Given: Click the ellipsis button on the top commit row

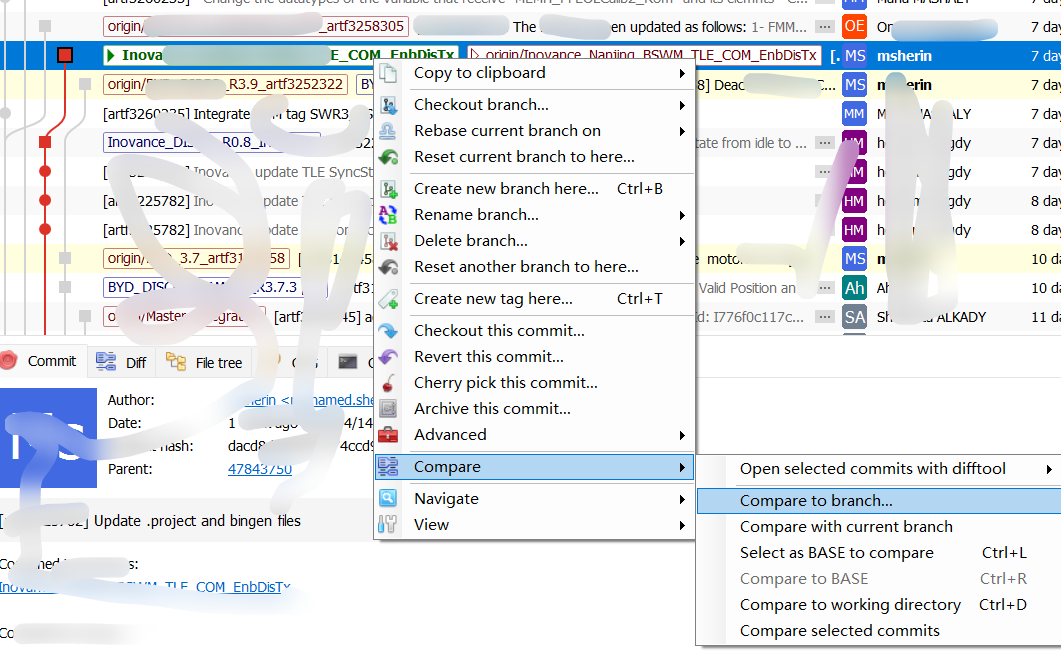Looking at the screenshot, I should (x=827, y=25).
